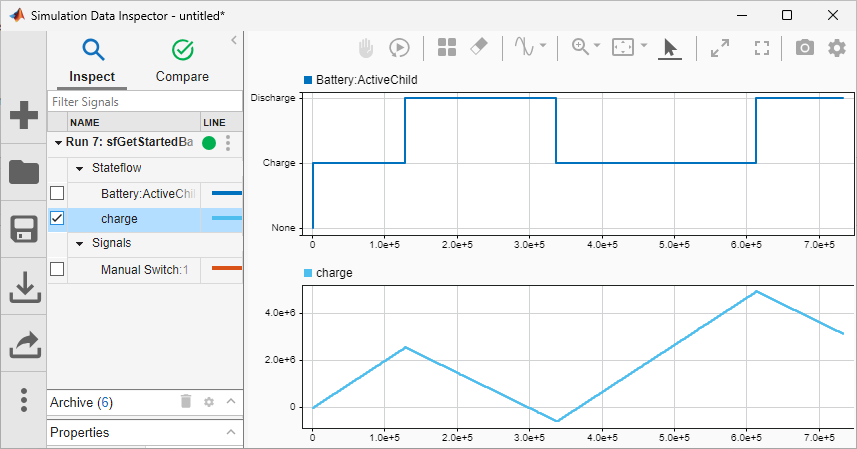Switch to the Compare tab

pyautogui.click(x=182, y=60)
